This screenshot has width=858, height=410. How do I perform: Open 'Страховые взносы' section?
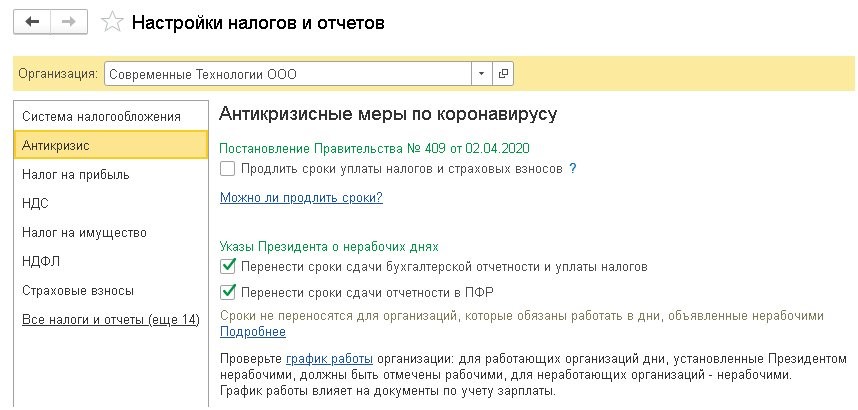point(78,290)
